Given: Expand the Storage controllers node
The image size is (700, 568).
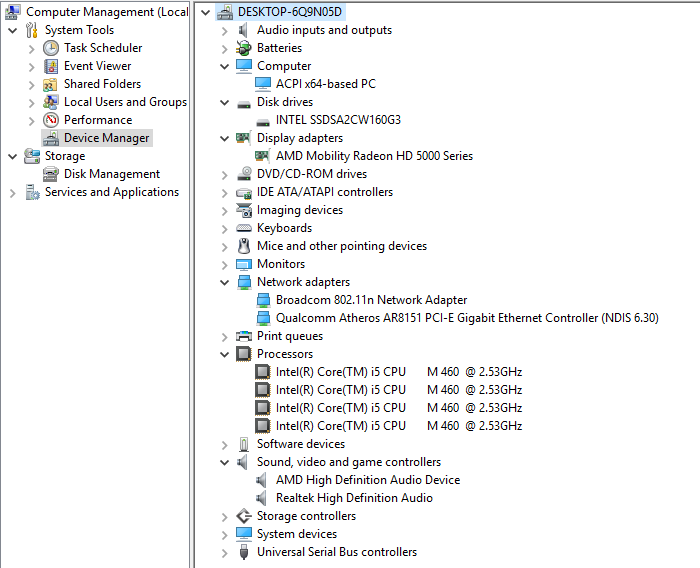Looking at the screenshot, I should pos(225,517).
